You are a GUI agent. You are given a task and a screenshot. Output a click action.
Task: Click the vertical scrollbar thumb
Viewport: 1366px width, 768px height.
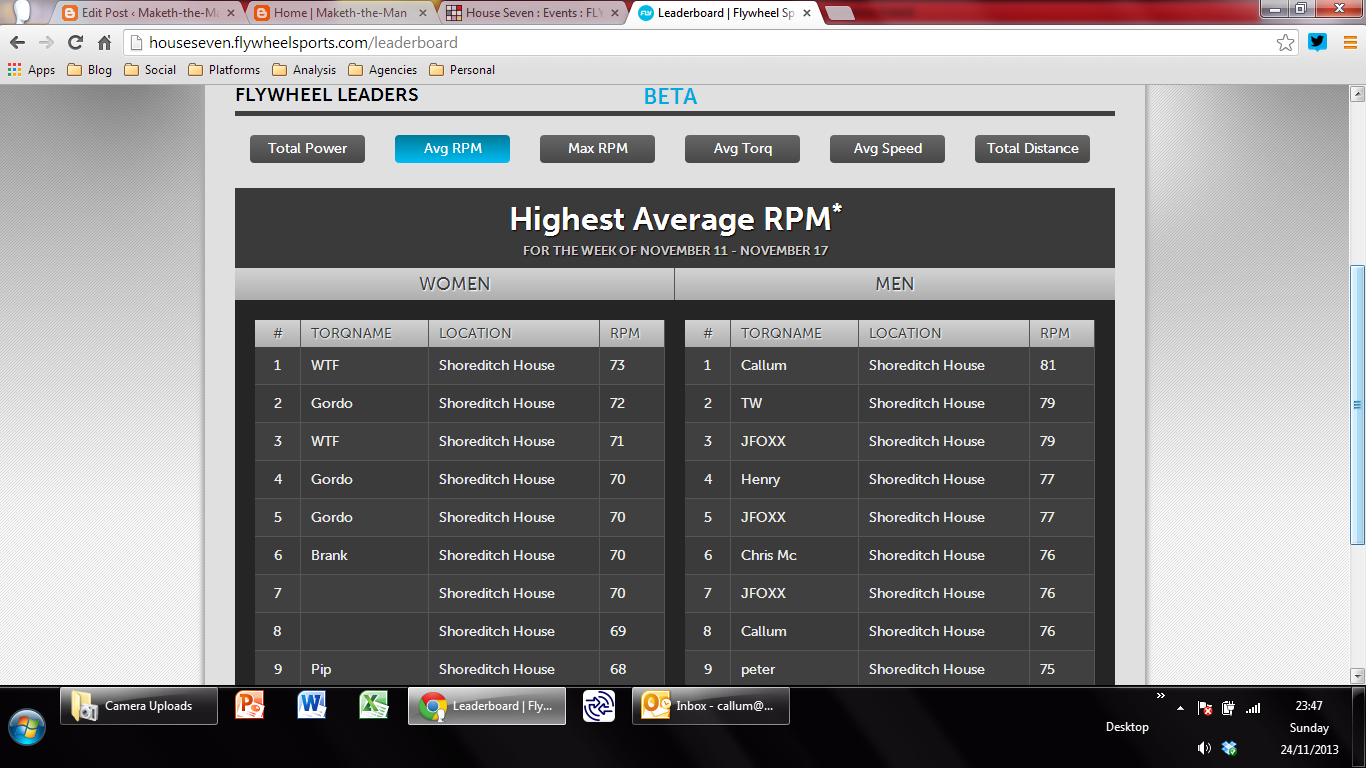coord(1357,405)
